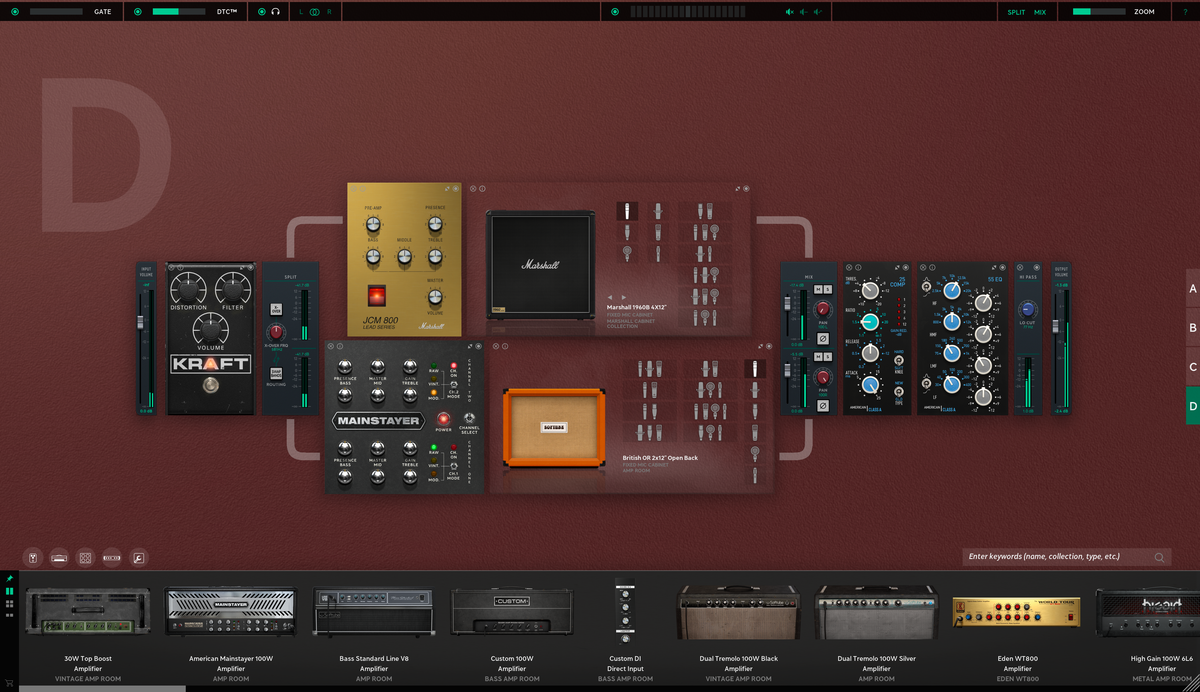Show amplifier heads with the amp filter icon
Screen dimensions: 1200x692
pos(59,557)
